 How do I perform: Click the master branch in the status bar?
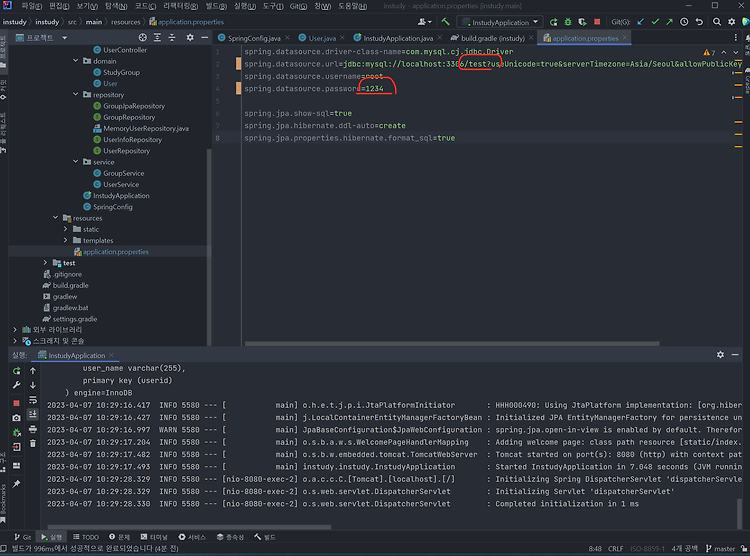tap(720, 548)
